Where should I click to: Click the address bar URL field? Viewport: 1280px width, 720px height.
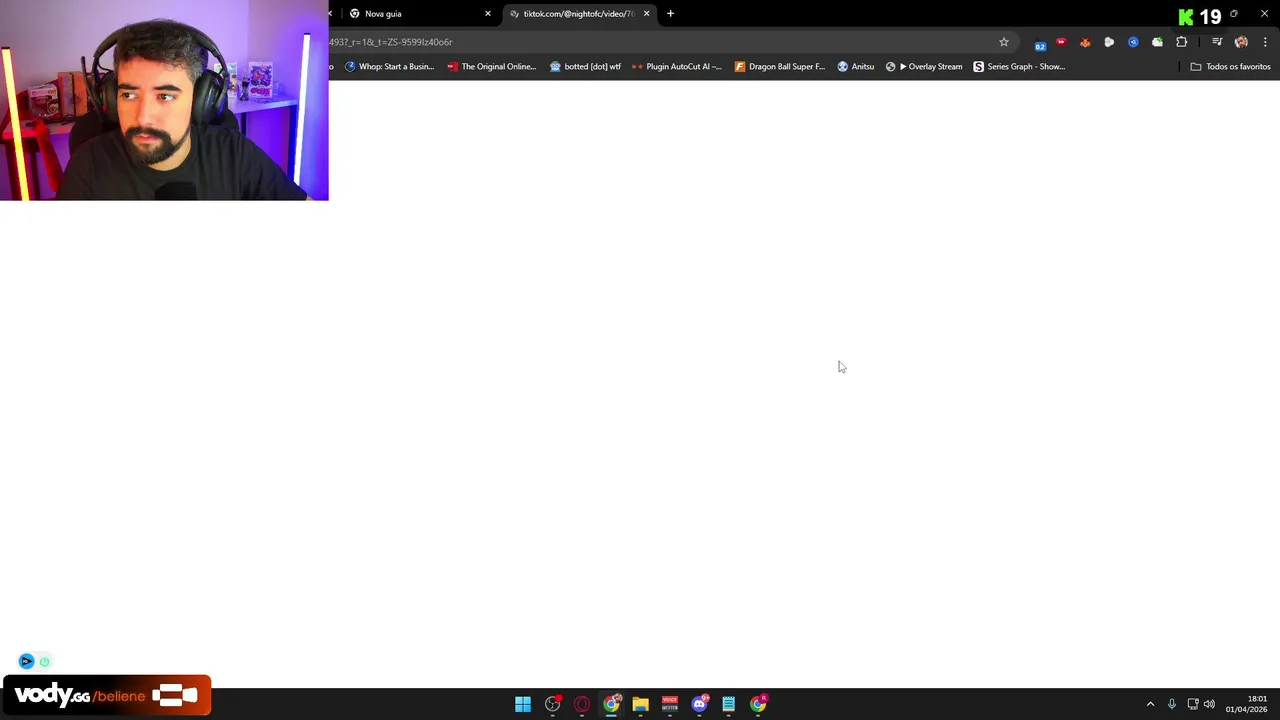pos(660,42)
